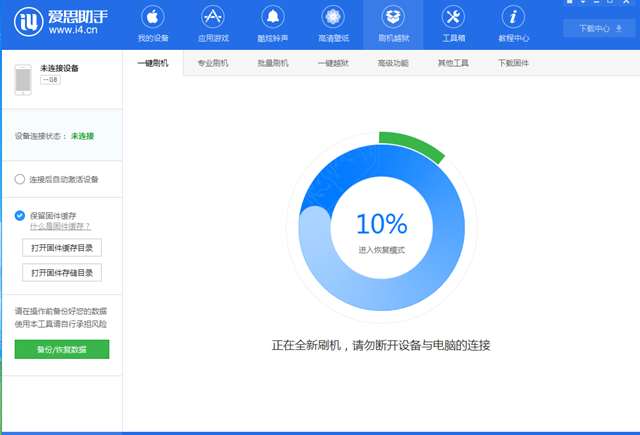Select Flash & Jailbreak (刷机越狱) icon
This screenshot has height=435, width=640.
point(392,24)
